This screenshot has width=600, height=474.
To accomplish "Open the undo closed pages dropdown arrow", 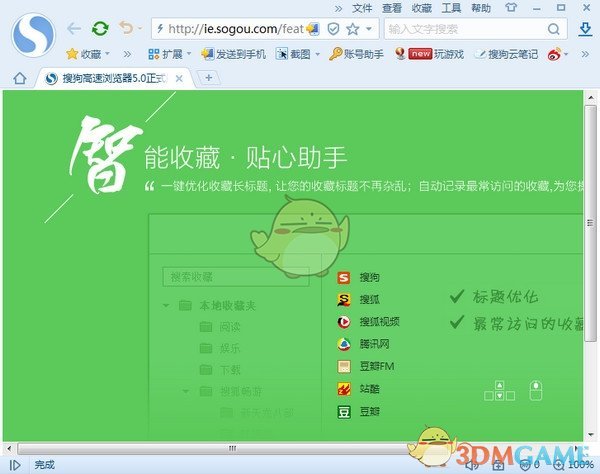I will click(140, 28).
